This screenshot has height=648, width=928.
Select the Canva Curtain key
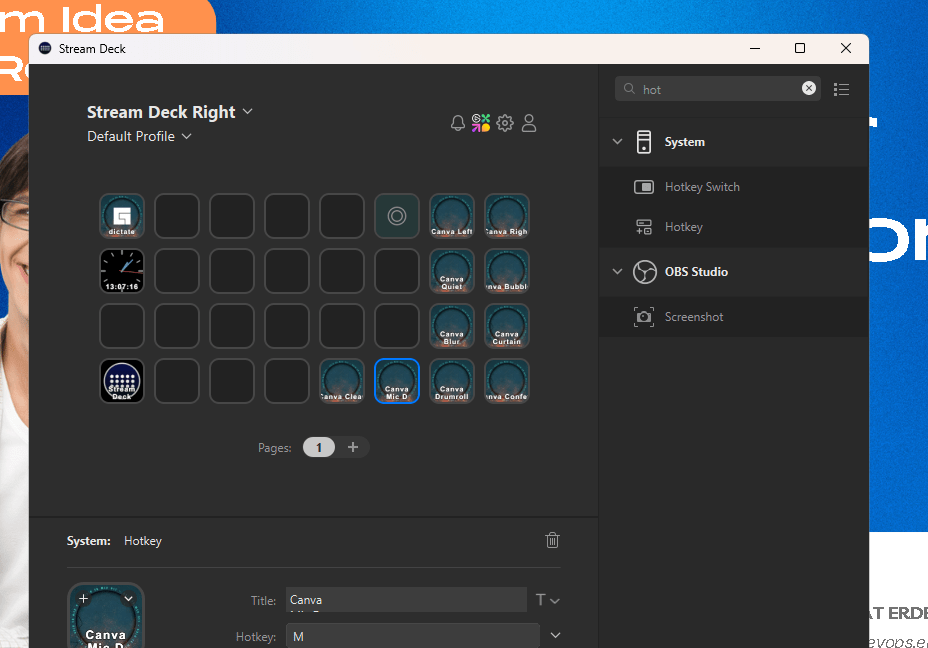(x=507, y=326)
